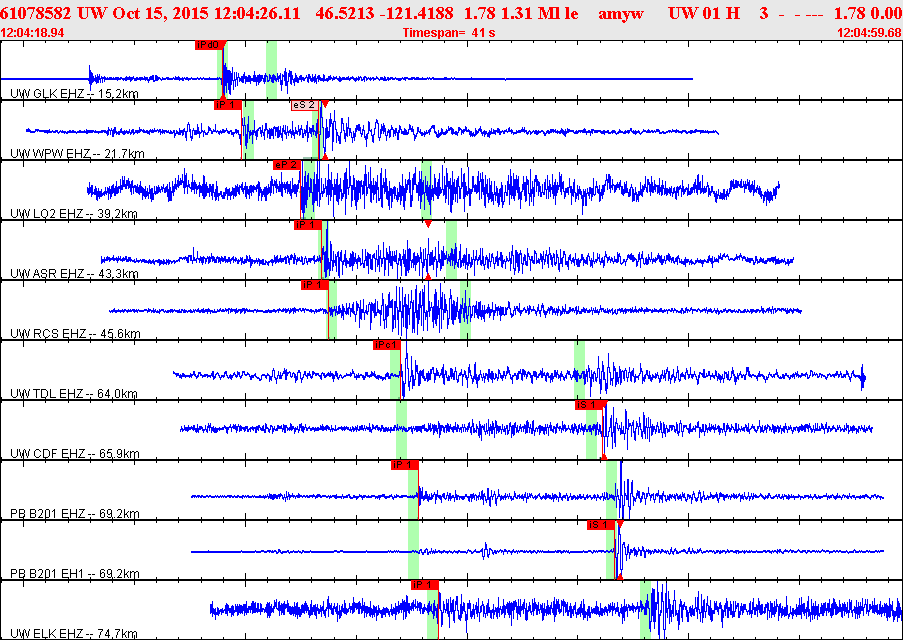Image resolution: width=903 pixels, height=640 pixels.
Task: Click the green S-arrival window on RCS trace
Action: point(465,309)
